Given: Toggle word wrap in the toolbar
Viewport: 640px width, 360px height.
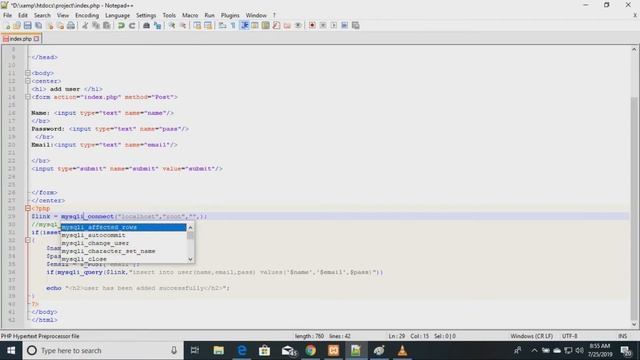Looking at the screenshot, I should [222, 26].
